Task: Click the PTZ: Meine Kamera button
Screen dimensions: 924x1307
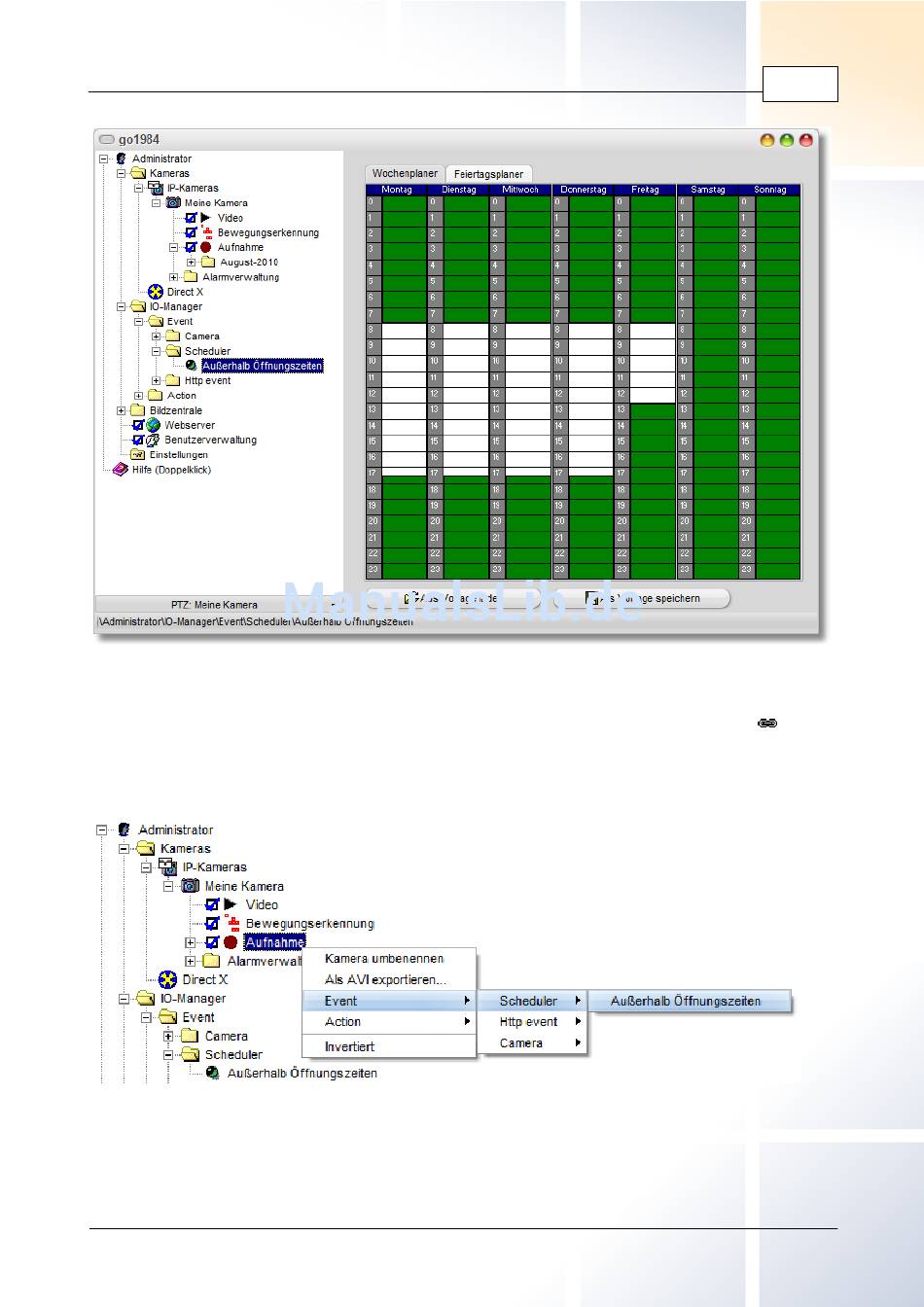Action: pyautogui.click(x=214, y=604)
